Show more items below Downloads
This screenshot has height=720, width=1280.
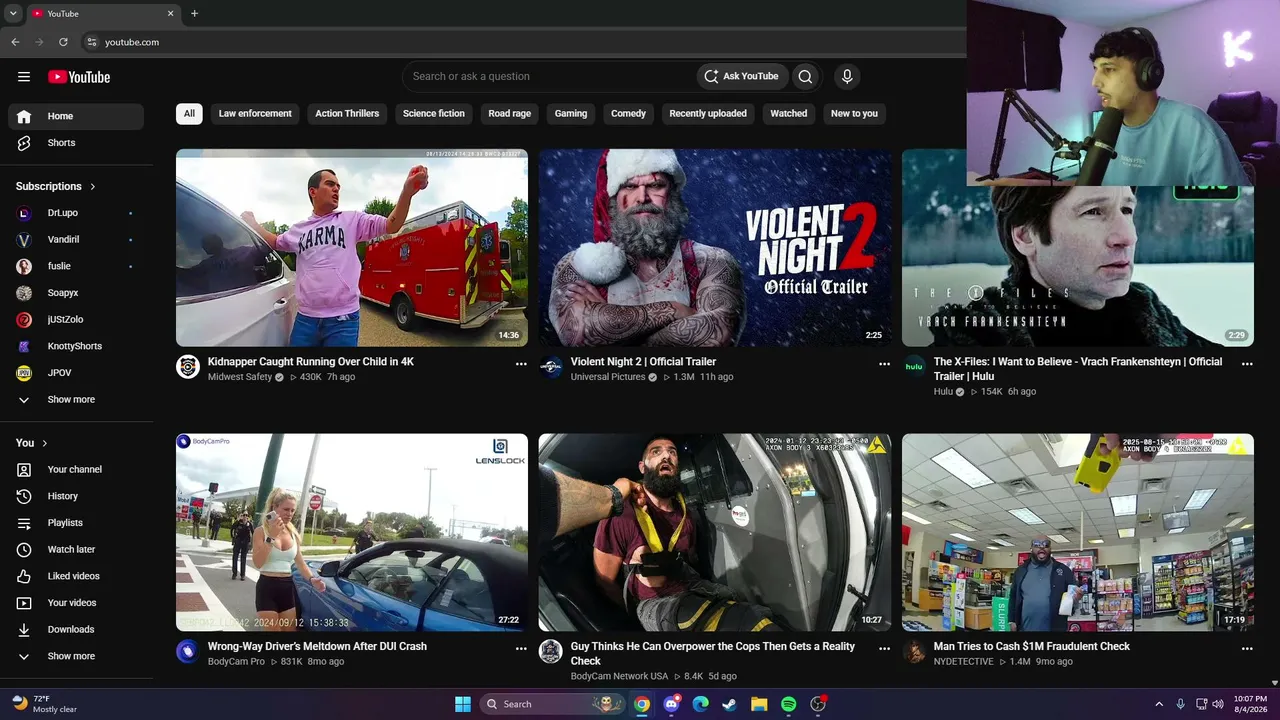[x=76, y=656]
